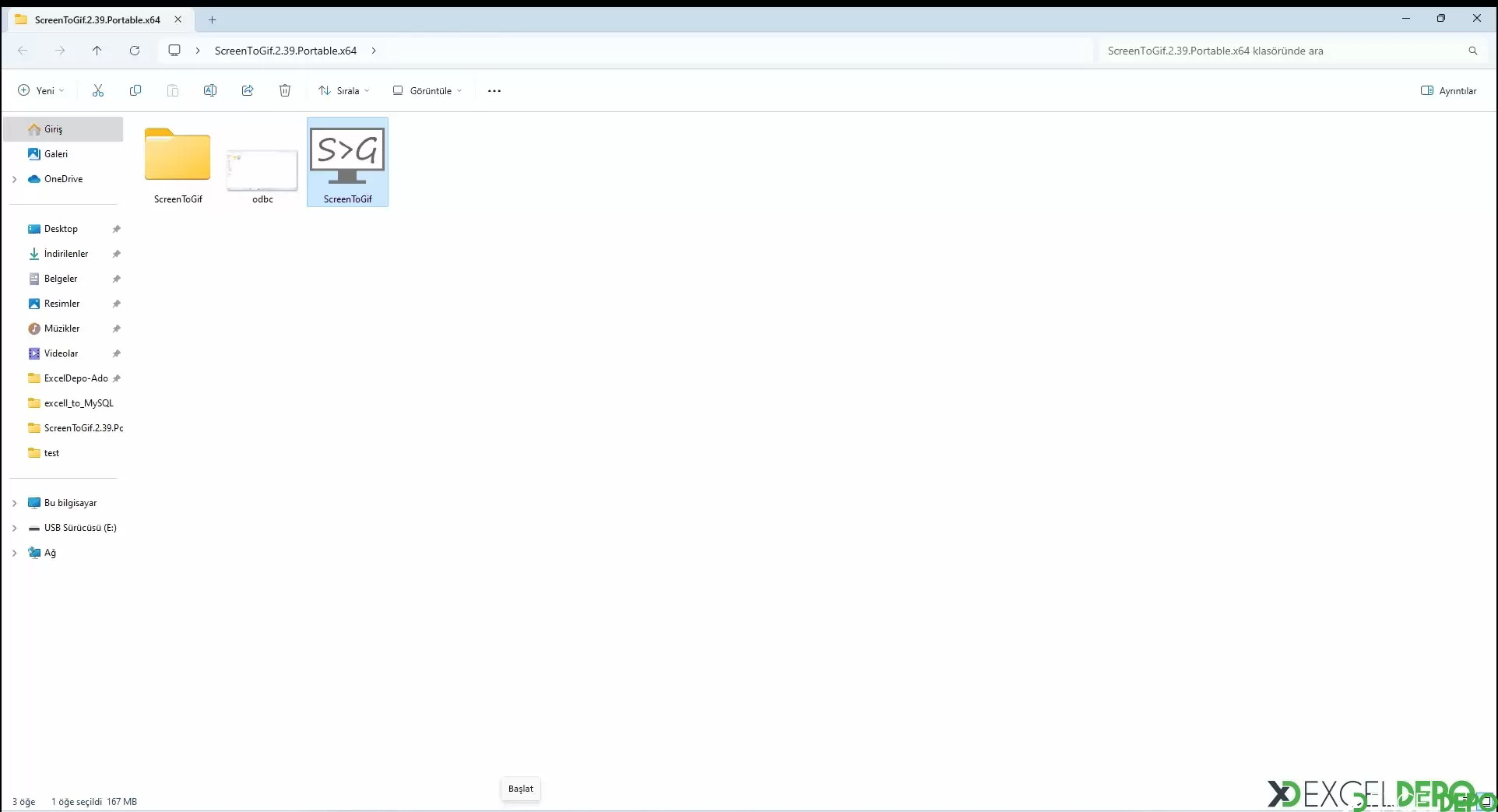
Task: Close the ScreenToGif.2.39.Portable.x64 tab
Action: click(x=178, y=19)
